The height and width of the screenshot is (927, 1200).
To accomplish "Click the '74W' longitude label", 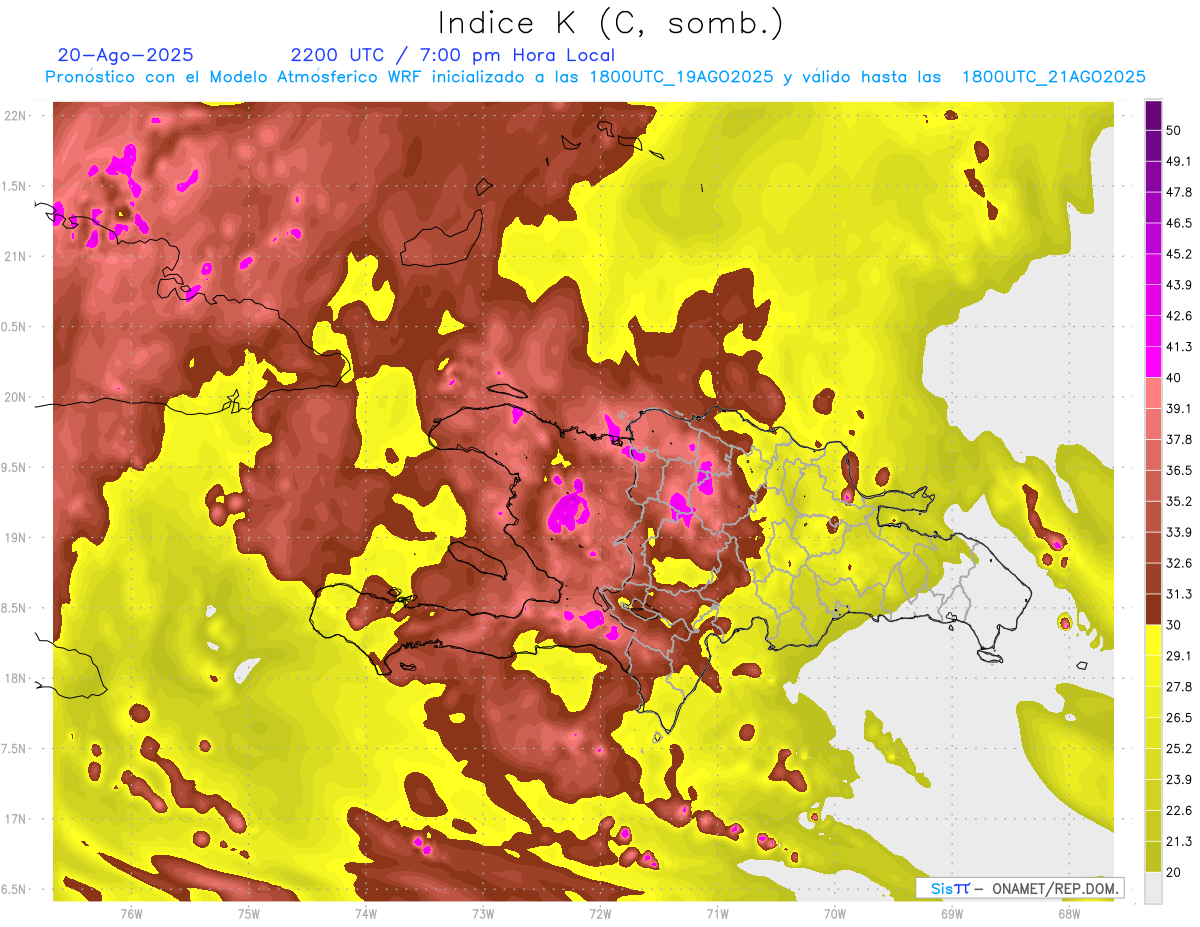I will [365, 913].
